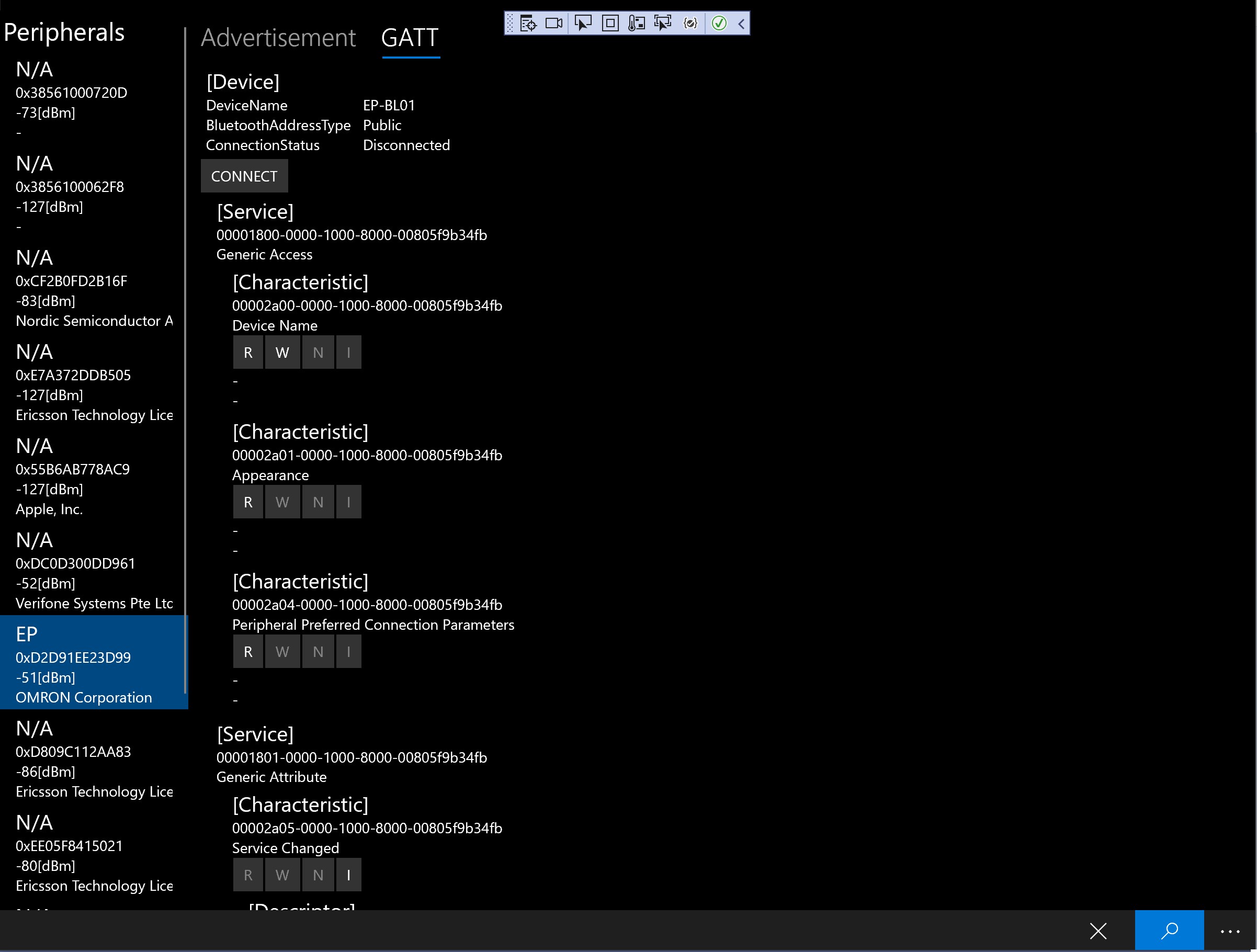Click characteristic UUID 00002a00-0000-1000-8000-00805f9b34fb
This screenshot has width=1257, height=952.
click(x=367, y=305)
